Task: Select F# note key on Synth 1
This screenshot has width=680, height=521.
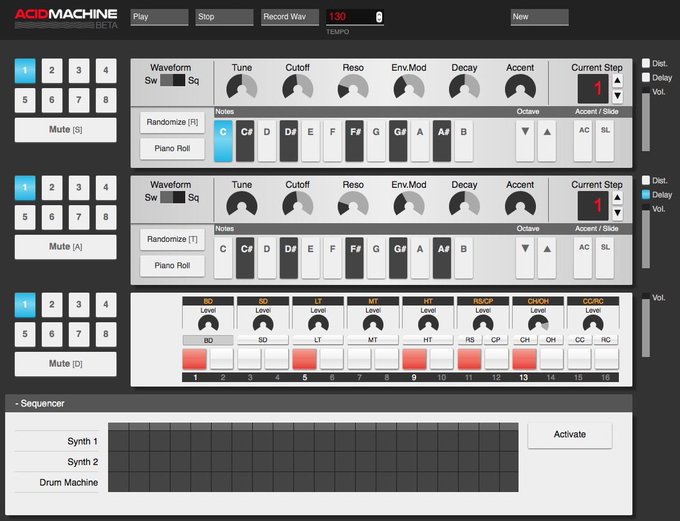Action: coord(355,141)
